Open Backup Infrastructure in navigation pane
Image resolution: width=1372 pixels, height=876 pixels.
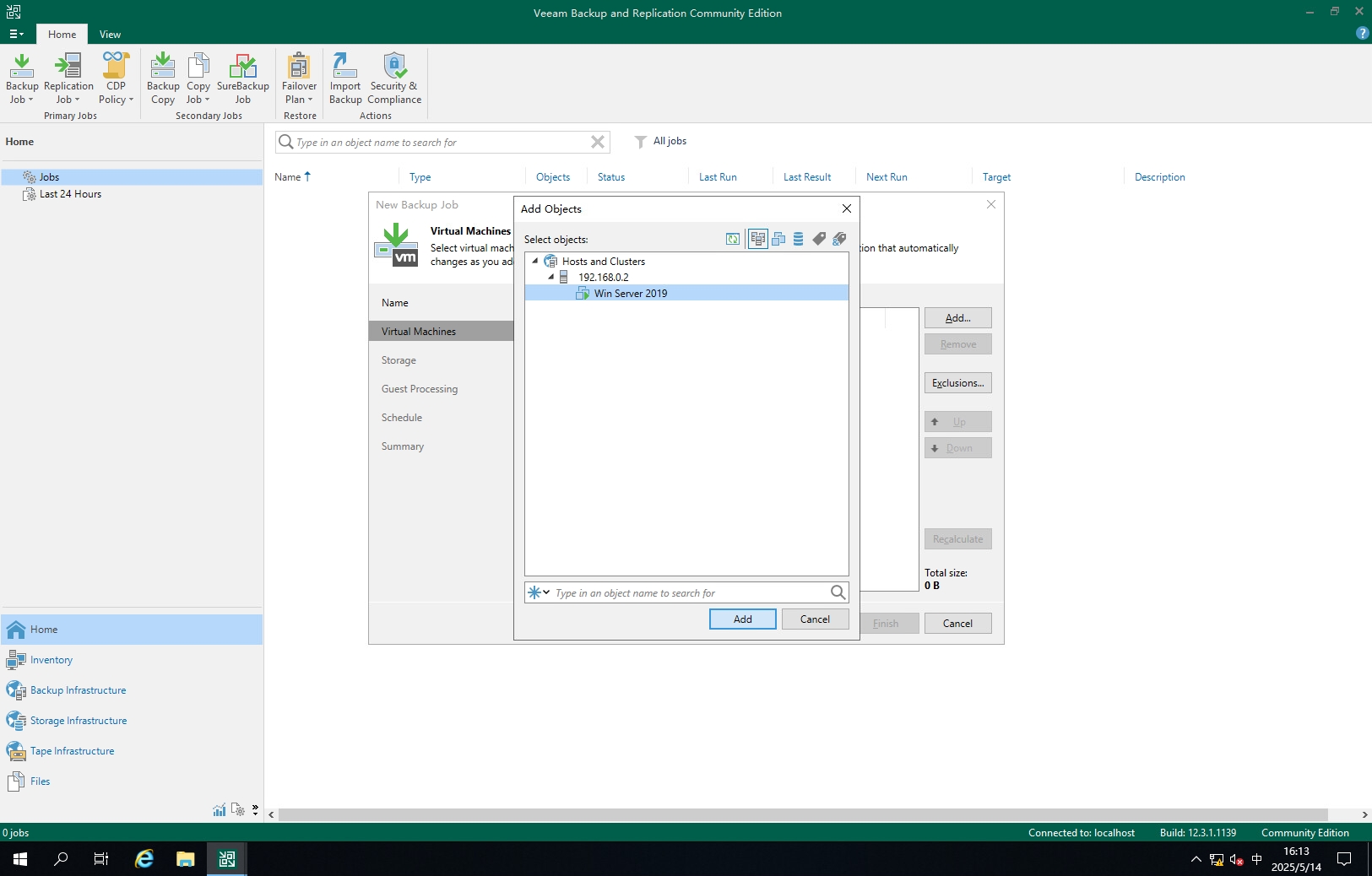pyautogui.click(x=78, y=690)
